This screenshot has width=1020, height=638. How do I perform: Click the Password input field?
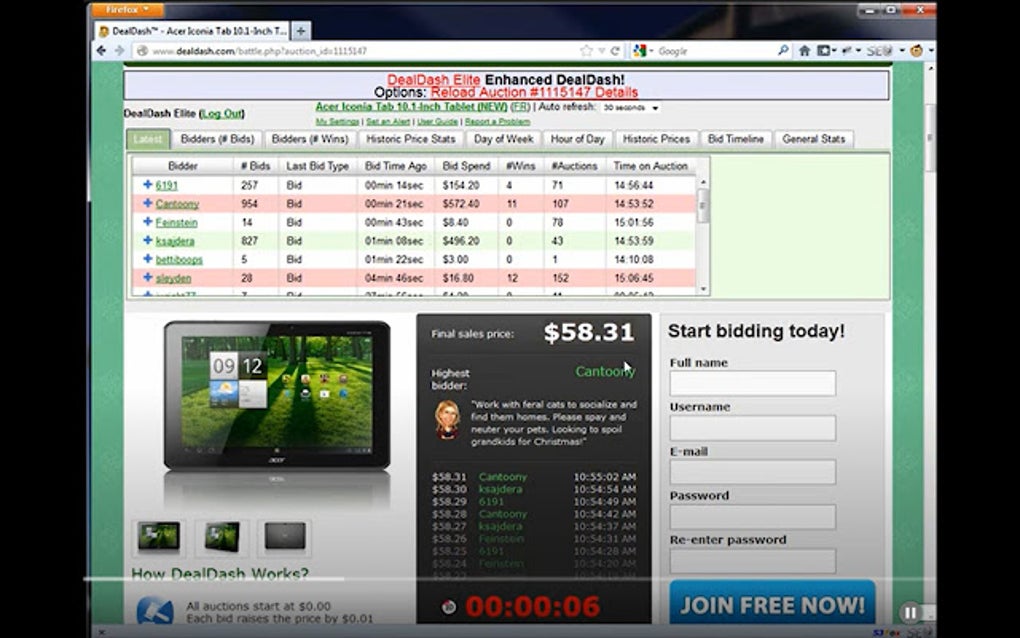(753, 517)
